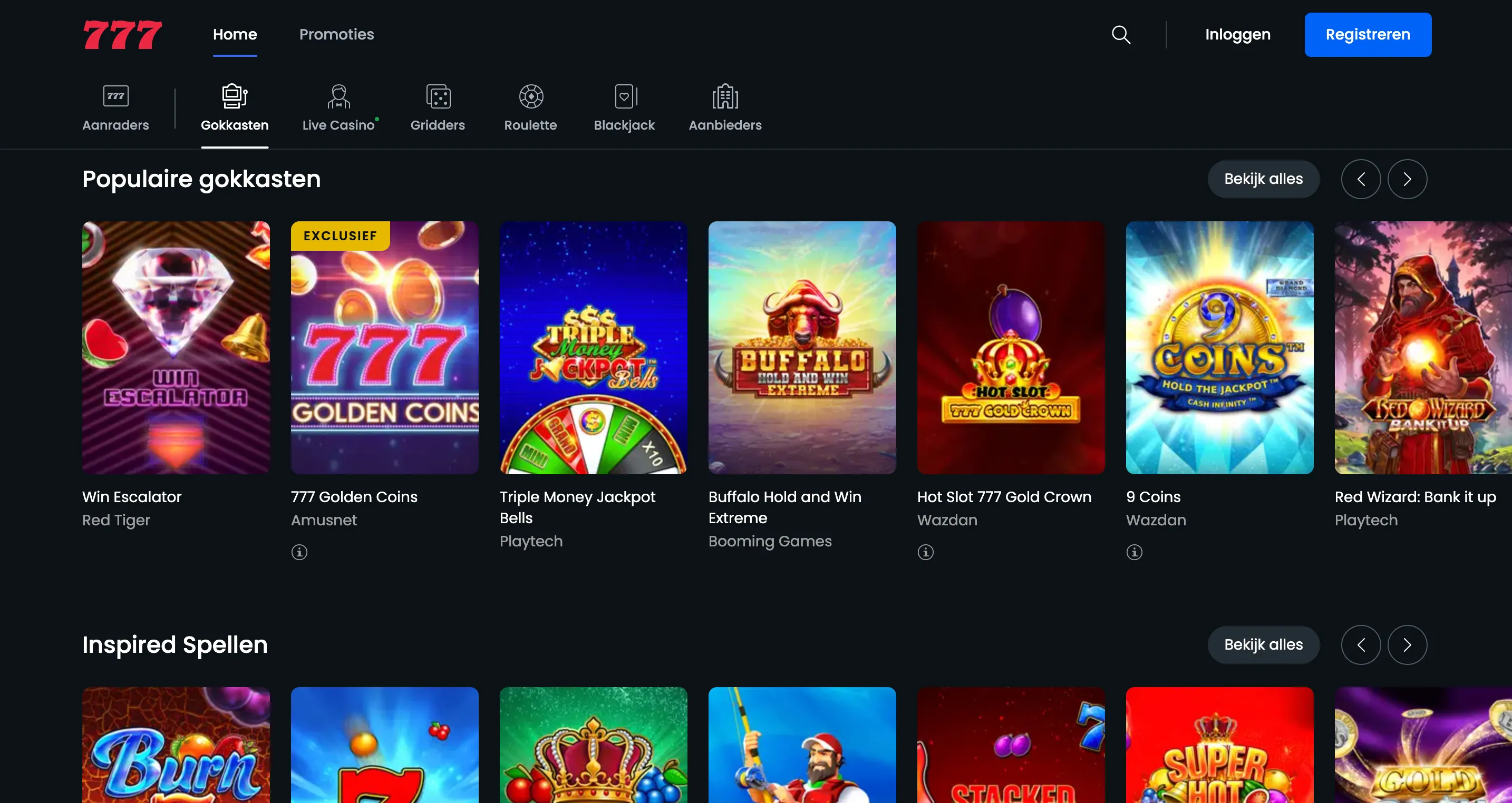Click the EXCLUSIEF badge on 777 Golden Coins
Image resolution: width=1512 pixels, height=803 pixels.
tap(341, 236)
